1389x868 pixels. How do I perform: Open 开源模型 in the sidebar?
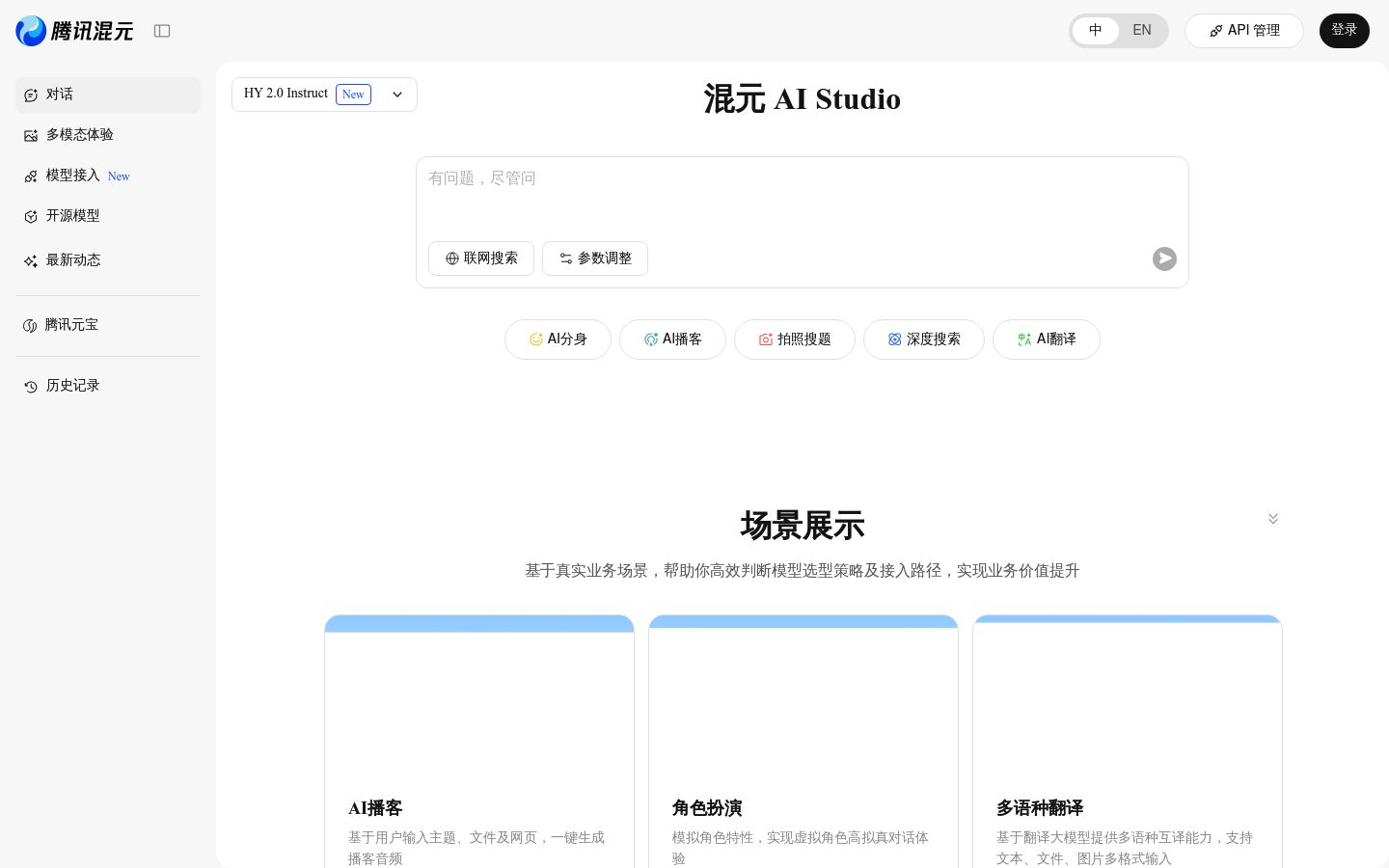[x=108, y=216]
